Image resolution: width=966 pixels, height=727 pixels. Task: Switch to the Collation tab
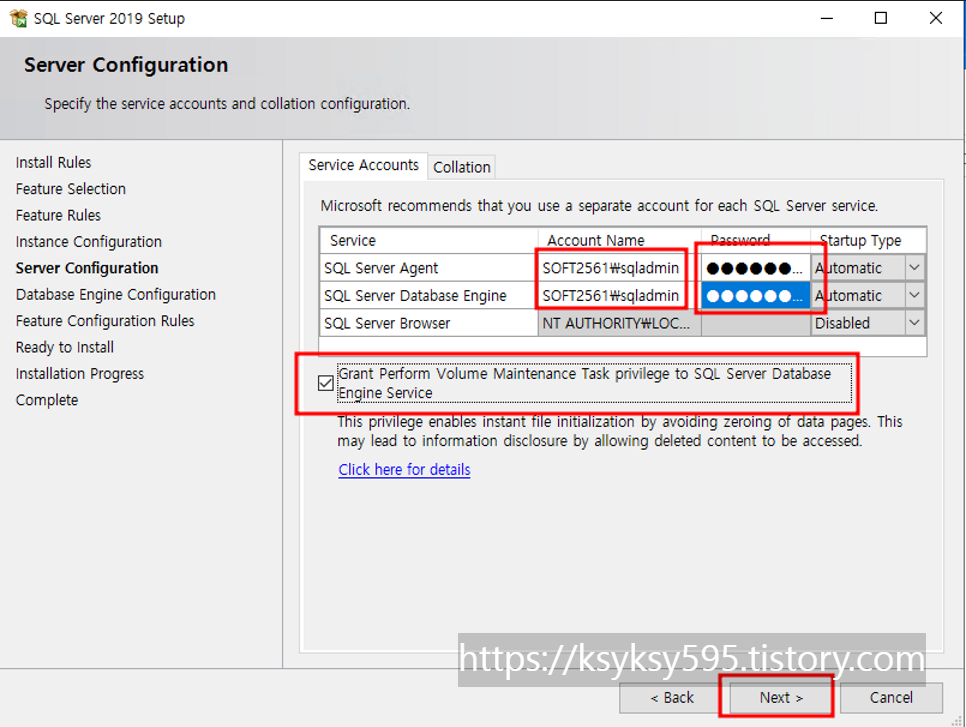461,167
